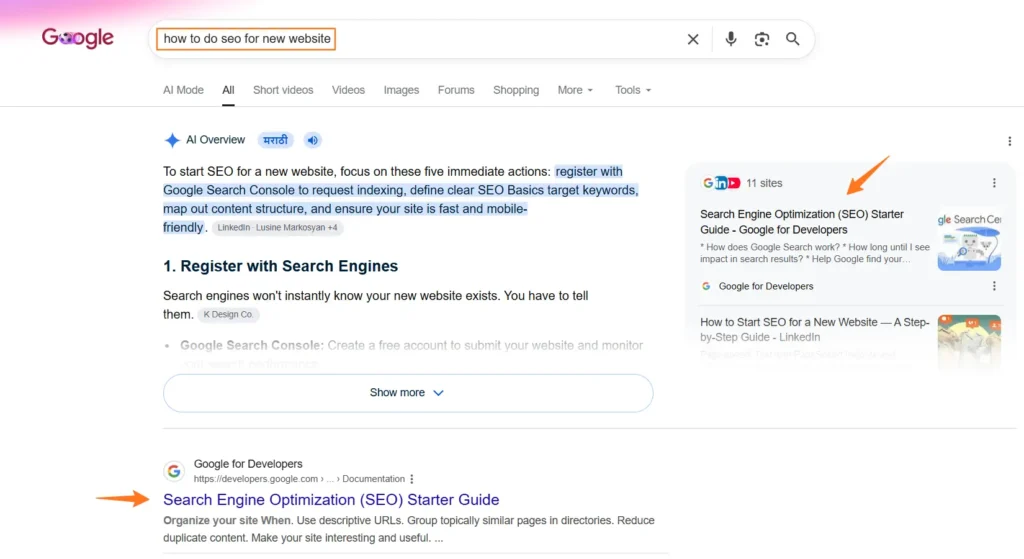Switch to the Shopping tab
The height and width of the screenshot is (559, 1024).
coord(516,90)
